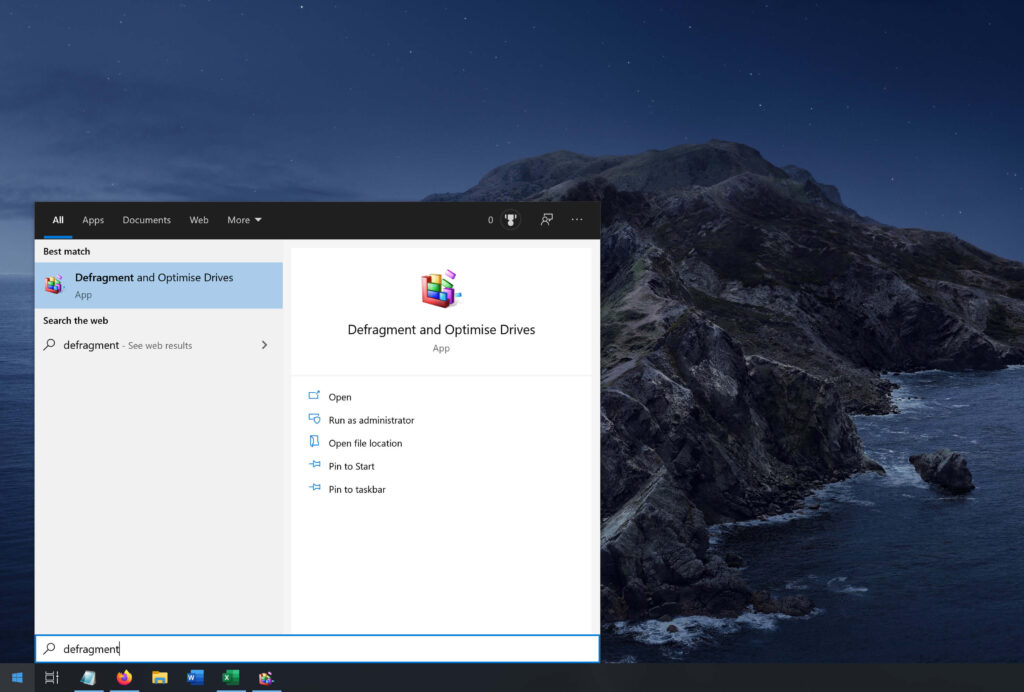
Task: Click the notepad-like app icon on taskbar
Action: (88, 678)
